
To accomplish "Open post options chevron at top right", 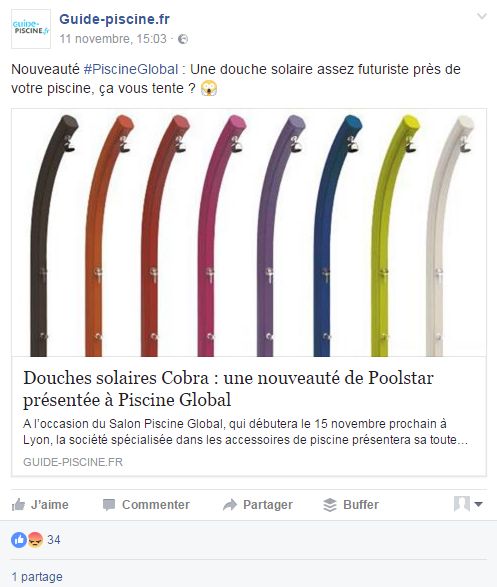I will (482, 16).
